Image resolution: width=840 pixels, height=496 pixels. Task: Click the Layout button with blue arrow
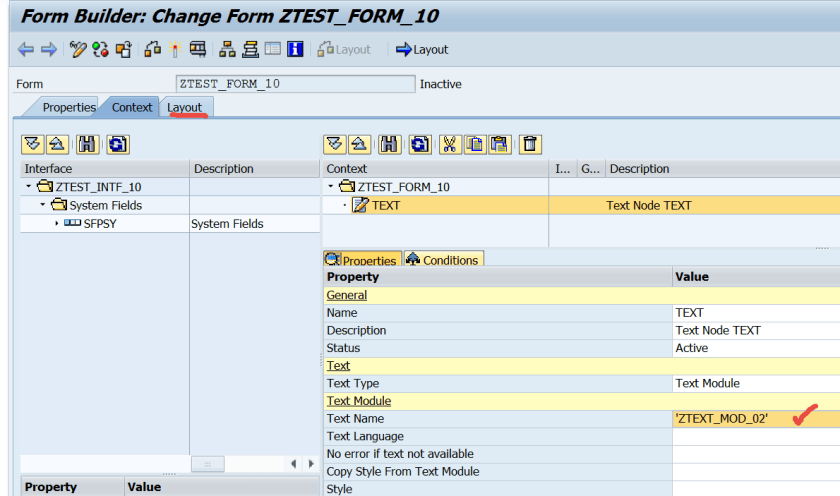point(422,50)
